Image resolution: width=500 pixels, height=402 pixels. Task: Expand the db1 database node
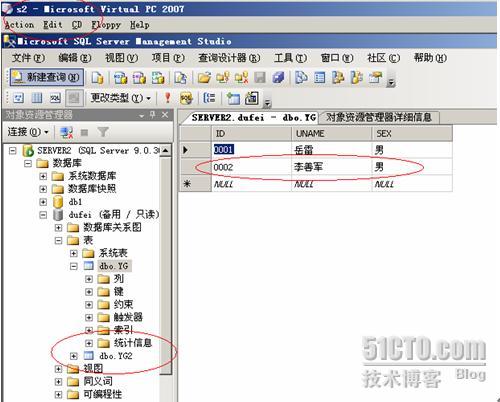[x=43, y=202]
